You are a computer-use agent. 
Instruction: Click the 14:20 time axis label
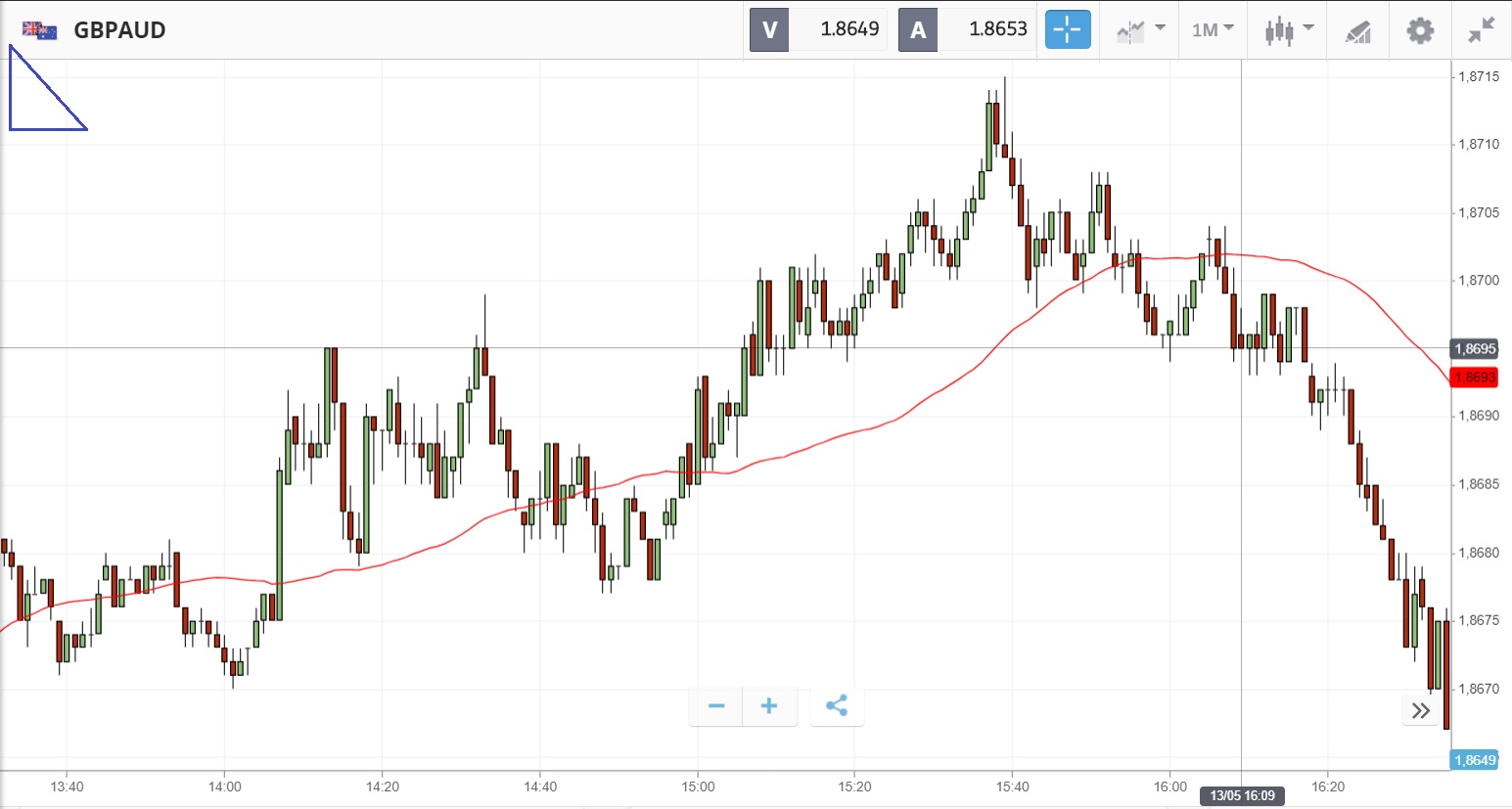(x=382, y=787)
